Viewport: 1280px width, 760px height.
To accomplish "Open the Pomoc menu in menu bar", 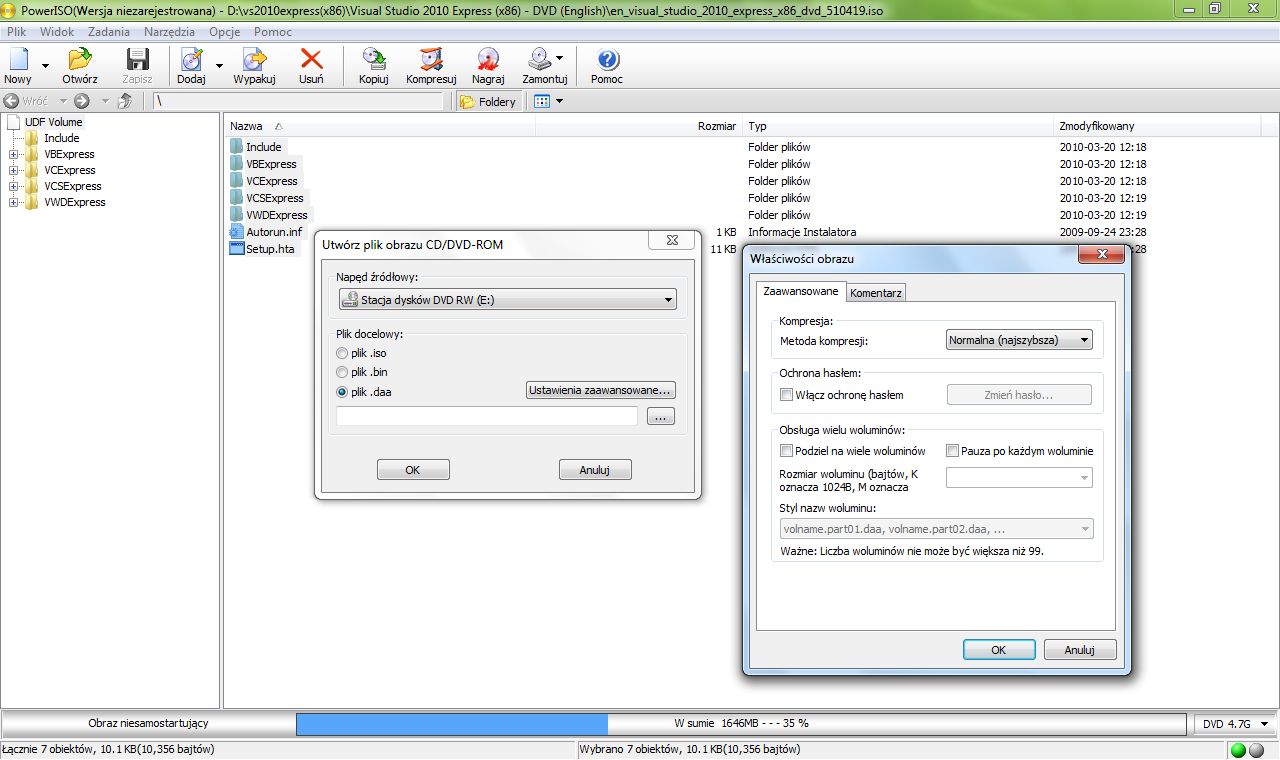I will point(273,32).
